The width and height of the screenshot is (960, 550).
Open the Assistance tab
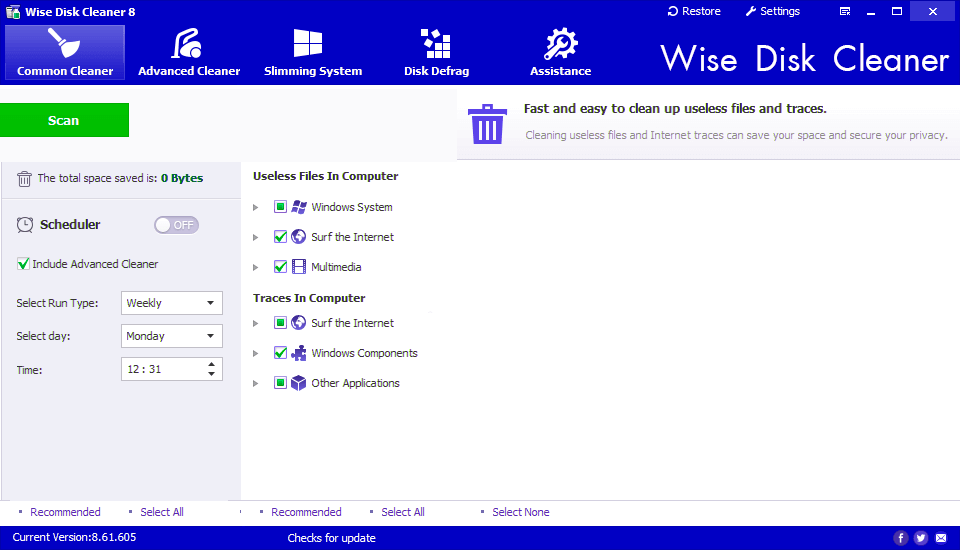point(560,53)
